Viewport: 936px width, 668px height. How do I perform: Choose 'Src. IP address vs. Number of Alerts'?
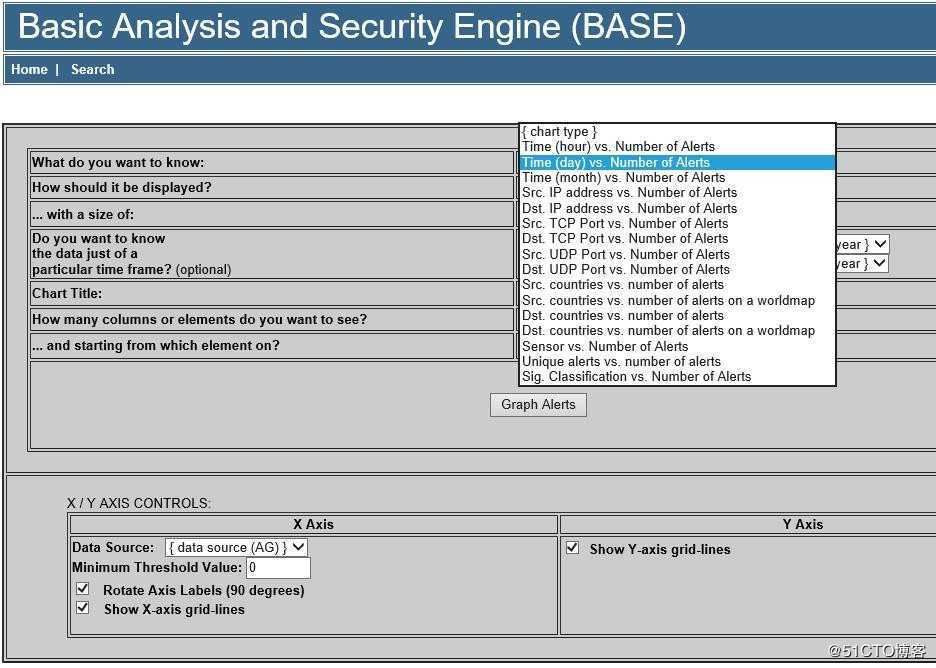pos(677,193)
